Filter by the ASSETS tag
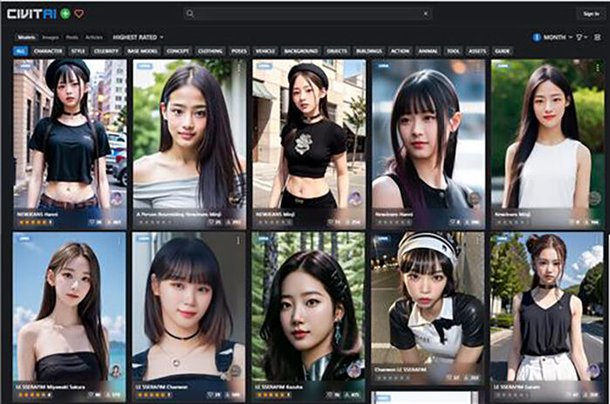Viewport: 610px width, 404px height. [x=477, y=51]
